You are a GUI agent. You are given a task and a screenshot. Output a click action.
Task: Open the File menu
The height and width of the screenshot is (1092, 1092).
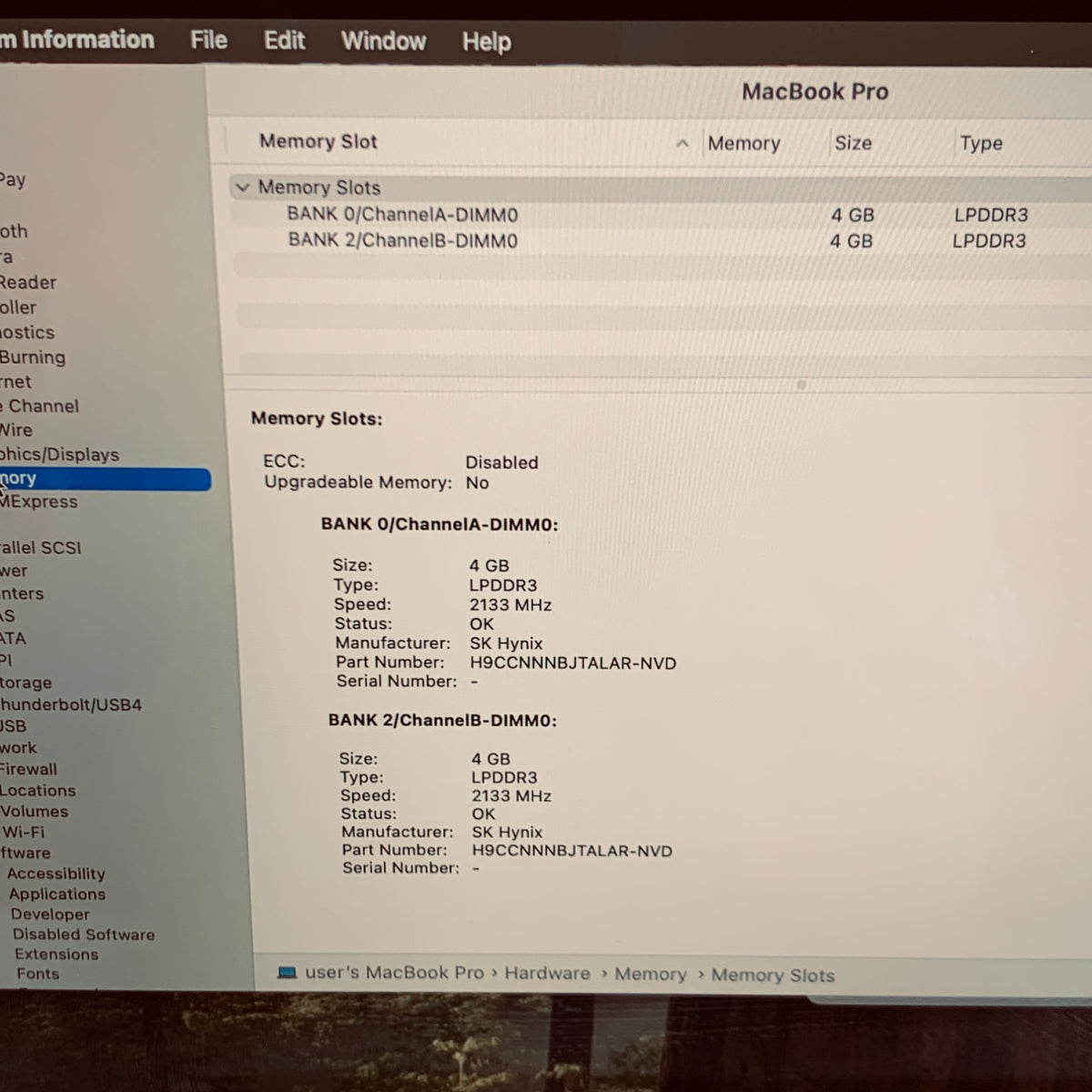208,40
